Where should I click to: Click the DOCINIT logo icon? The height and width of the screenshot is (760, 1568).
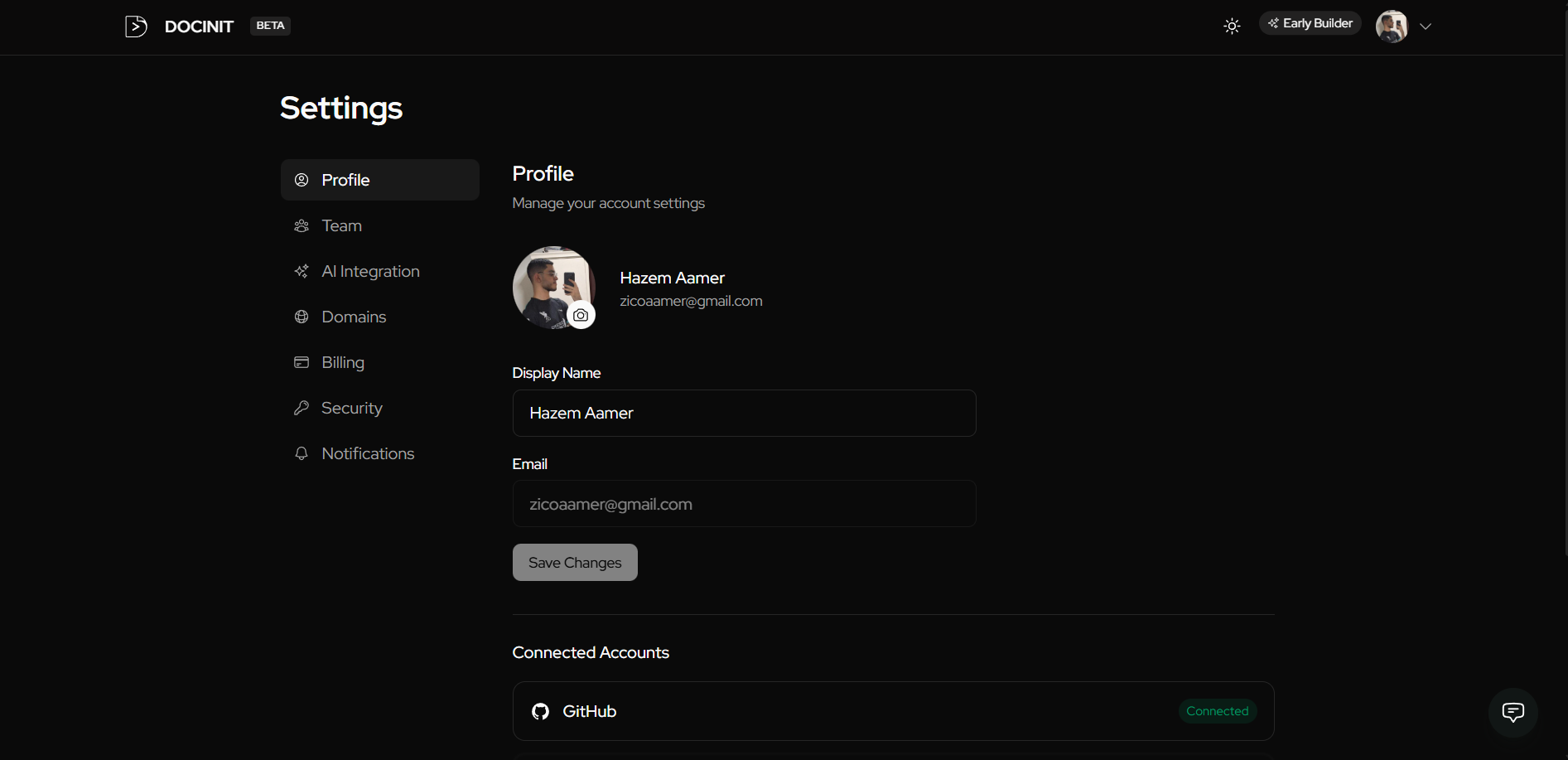pyautogui.click(x=136, y=26)
